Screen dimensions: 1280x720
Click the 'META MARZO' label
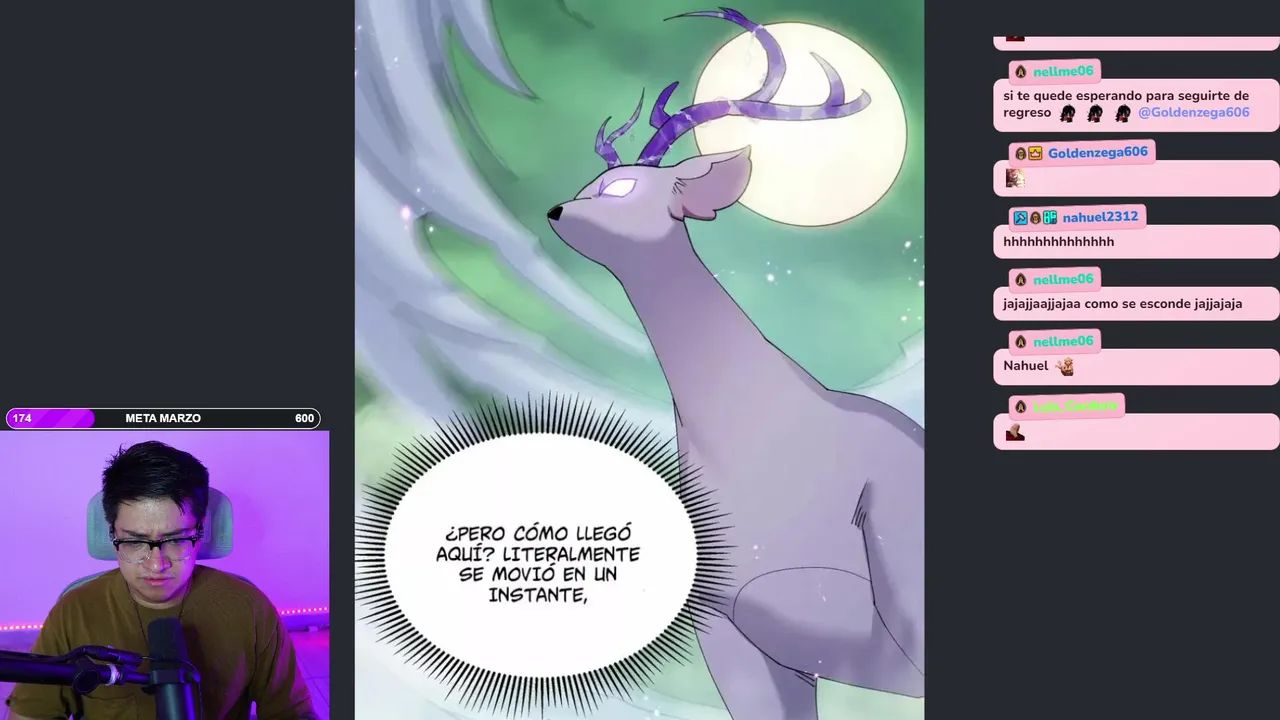(163, 418)
